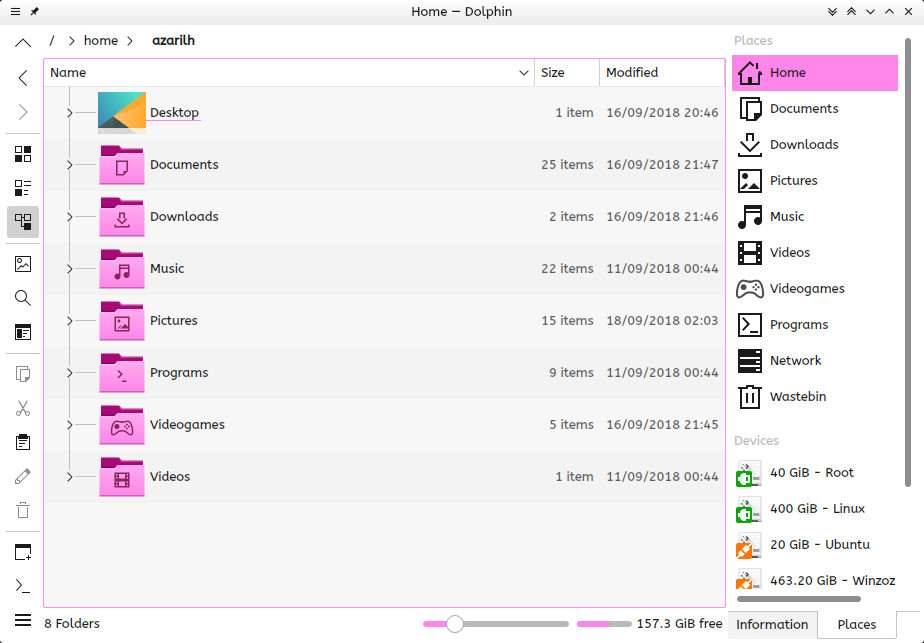Switch to the Information tab

click(772, 625)
